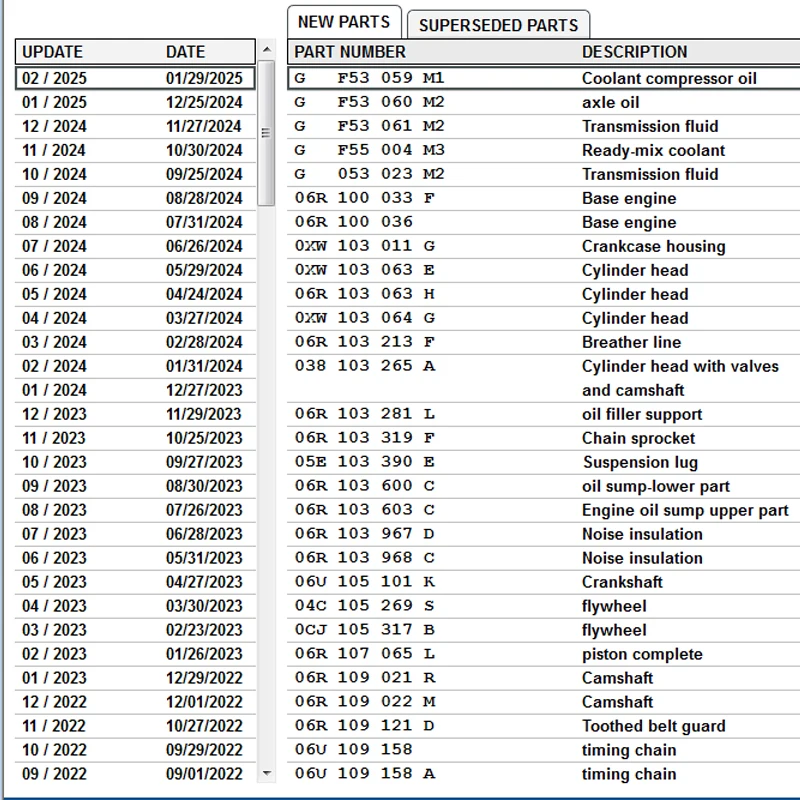
Task: Select part 04C 105 269 S flywheel
Action: coord(544,606)
